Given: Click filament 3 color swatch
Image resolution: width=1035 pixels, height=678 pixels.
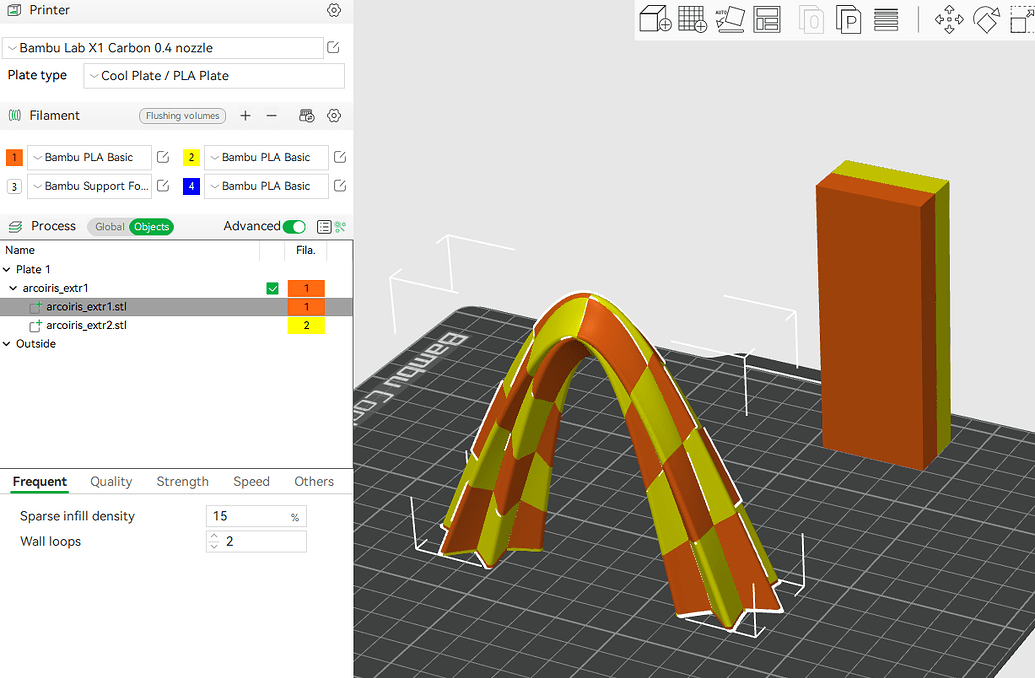Looking at the screenshot, I should (14, 186).
